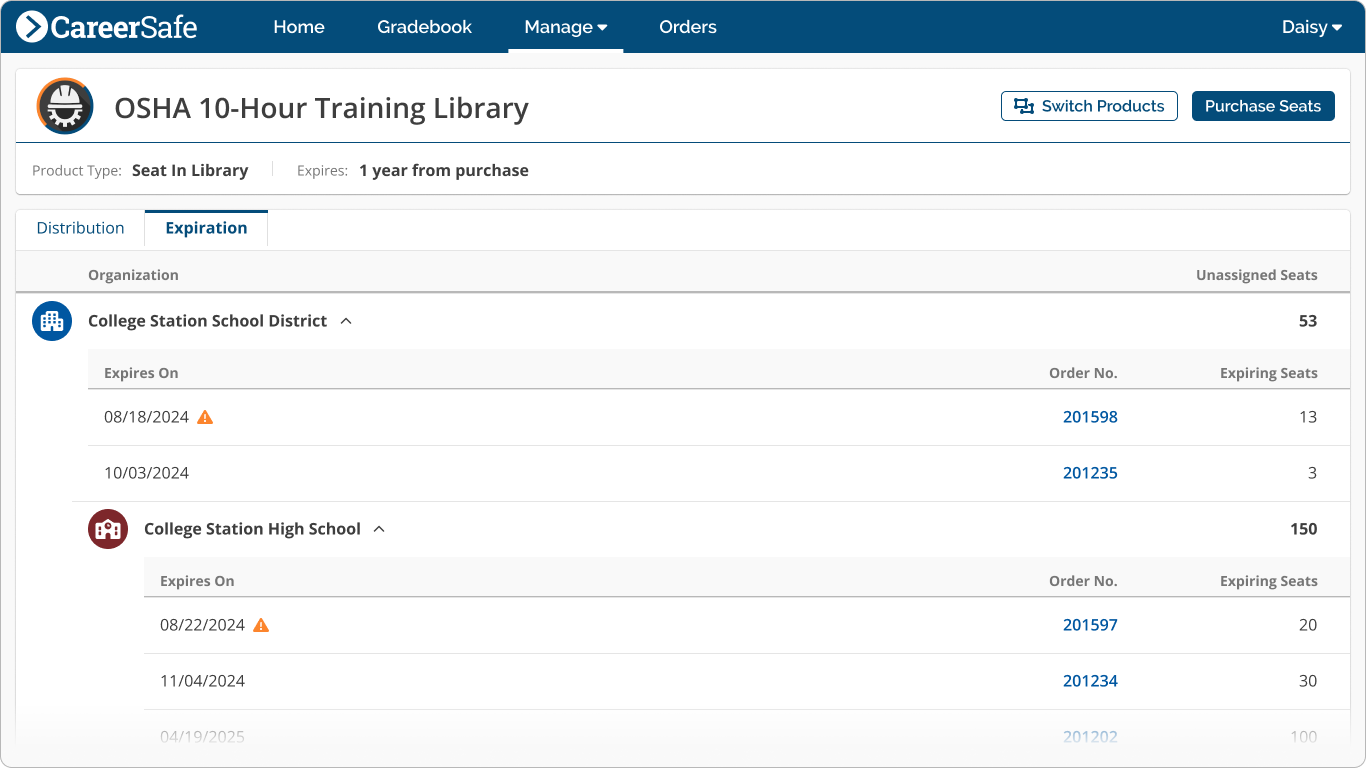The width and height of the screenshot is (1366, 768).
Task: Click the 201202 order link
Action: (x=1090, y=736)
